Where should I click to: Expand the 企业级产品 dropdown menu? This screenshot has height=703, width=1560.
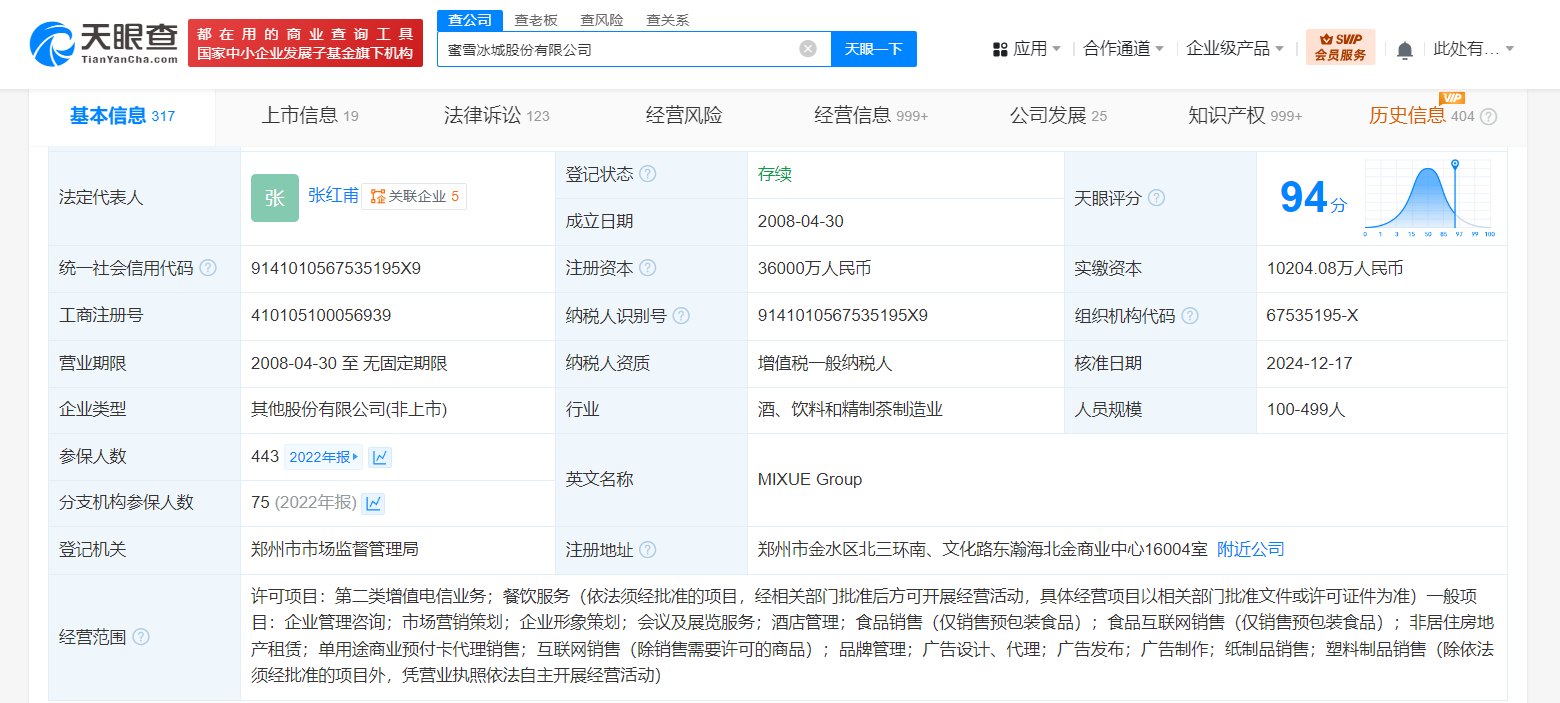(x=1235, y=49)
